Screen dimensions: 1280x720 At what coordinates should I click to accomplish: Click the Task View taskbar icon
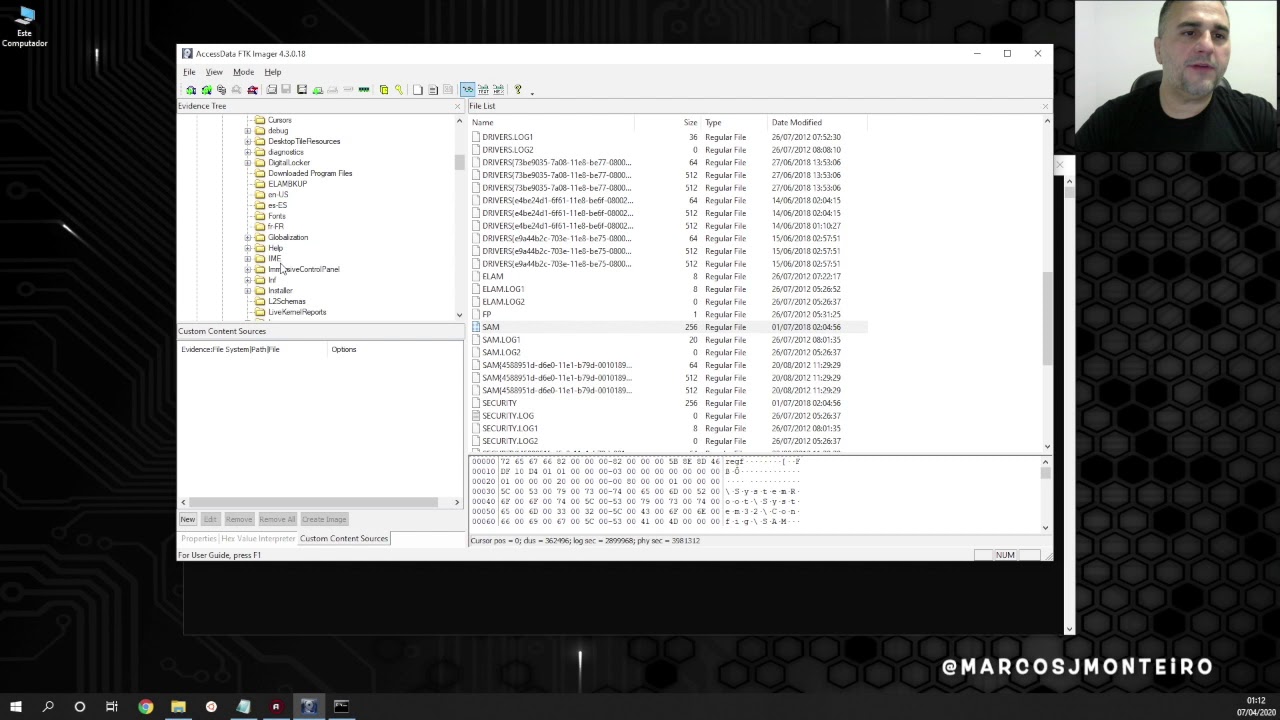pyautogui.click(x=112, y=707)
